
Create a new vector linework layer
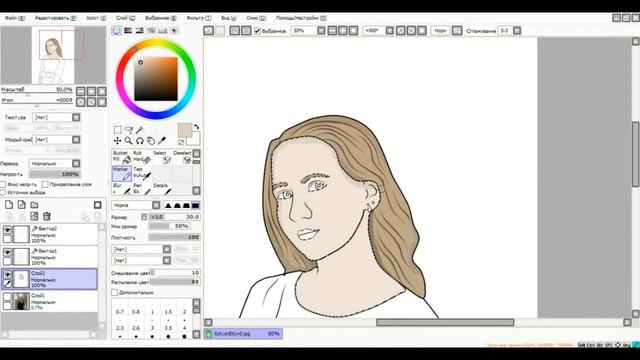click(x=22, y=205)
